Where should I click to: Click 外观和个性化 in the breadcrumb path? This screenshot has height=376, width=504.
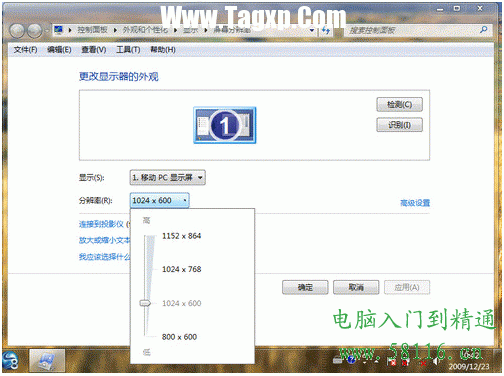(x=145, y=30)
